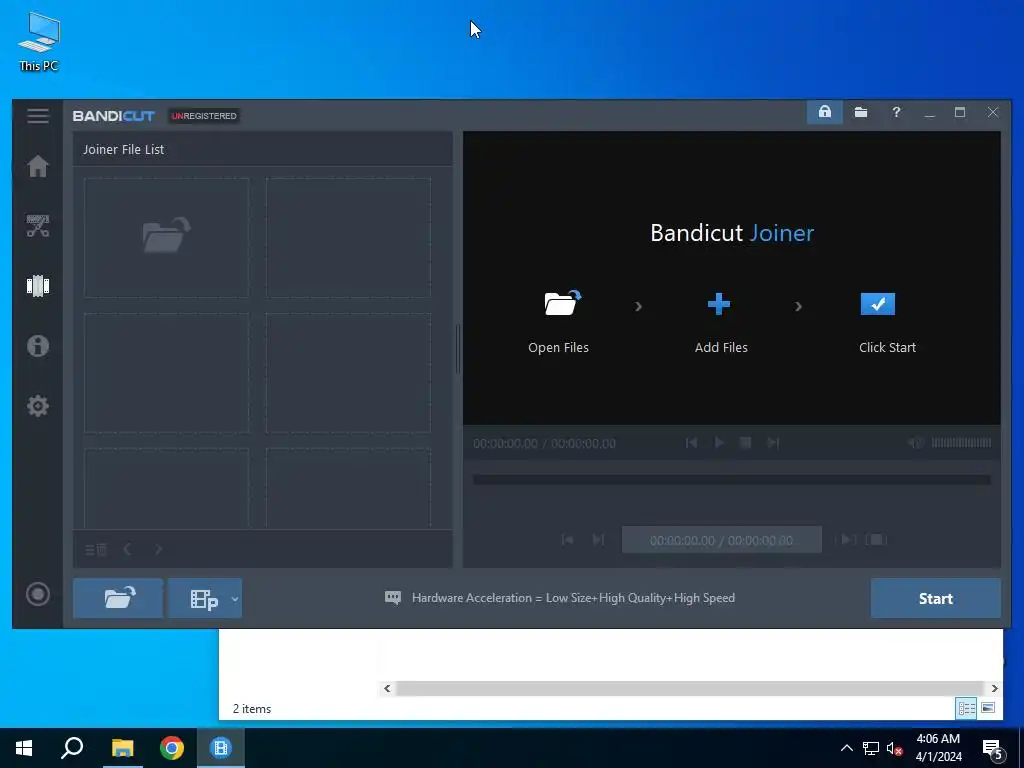The width and height of the screenshot is (1024, 768).
Task: Show hidden system tray icons
Action: 846,748
